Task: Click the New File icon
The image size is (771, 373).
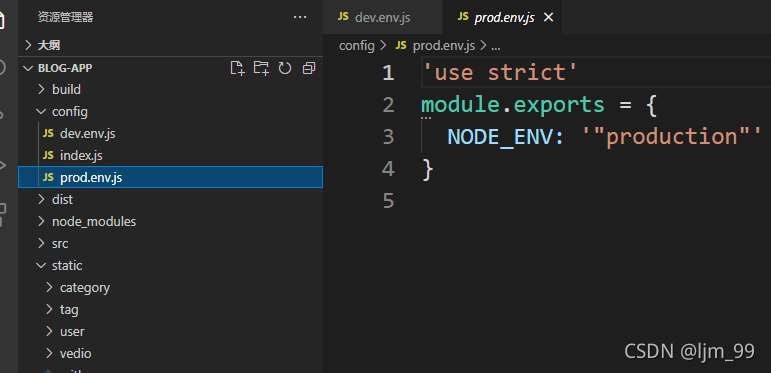Action: [x=237, y=68]
